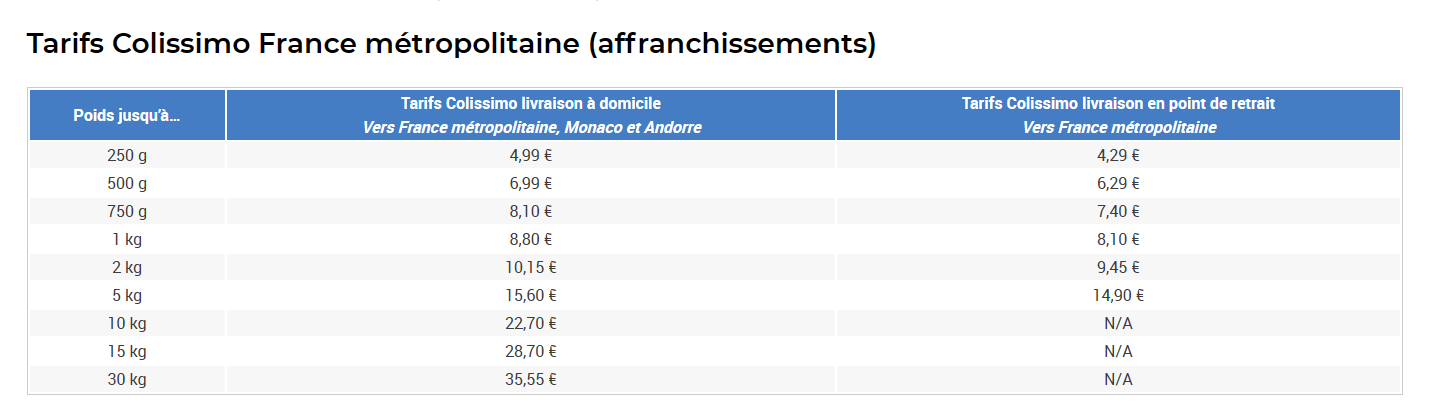The height and width of the screenshot is (420, 1430).
Task: Click the 6,99 € price cell
Action: coord(531,183)
